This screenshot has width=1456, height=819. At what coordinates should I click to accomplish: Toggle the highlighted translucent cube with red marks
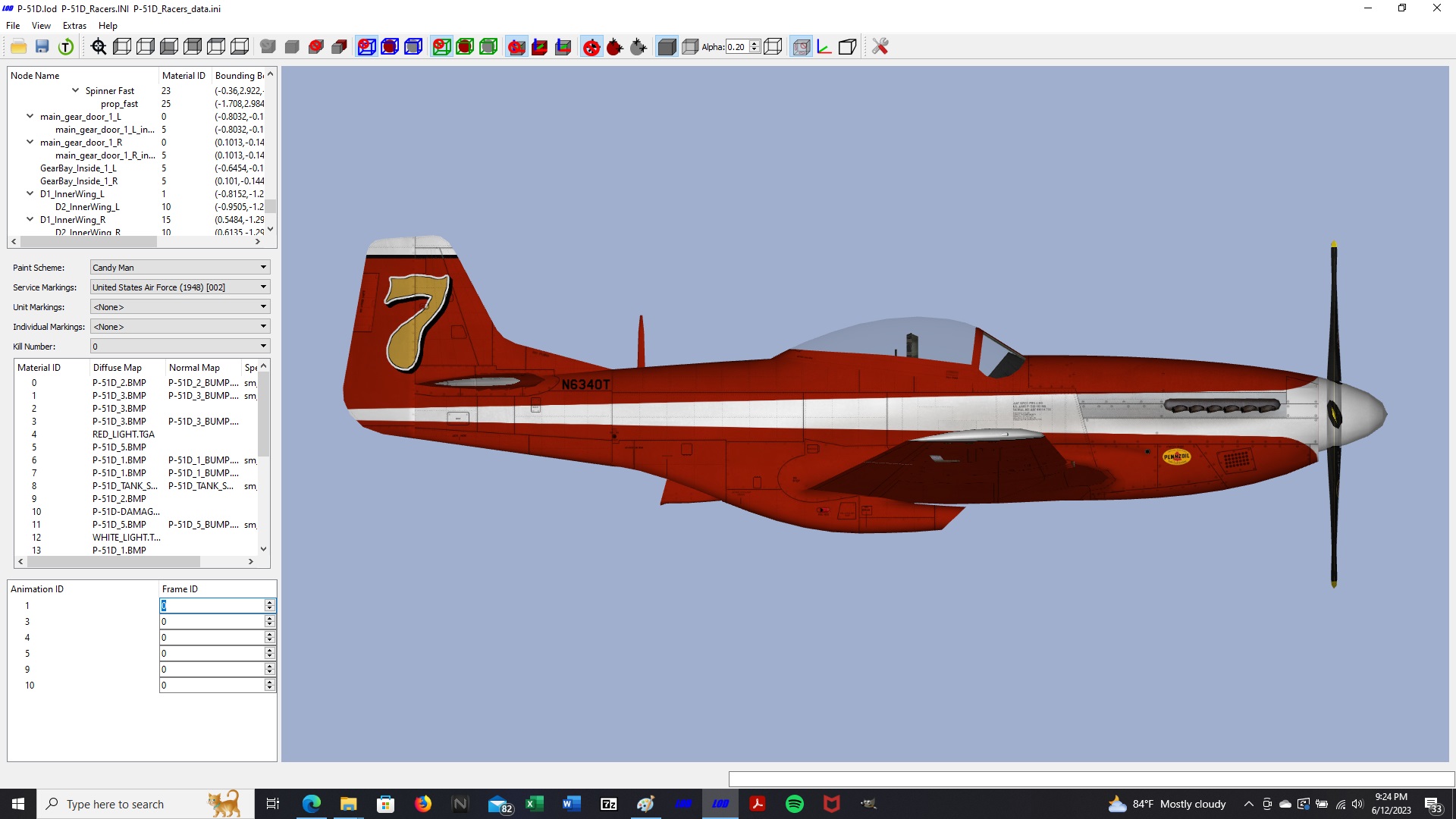point(802,47)
